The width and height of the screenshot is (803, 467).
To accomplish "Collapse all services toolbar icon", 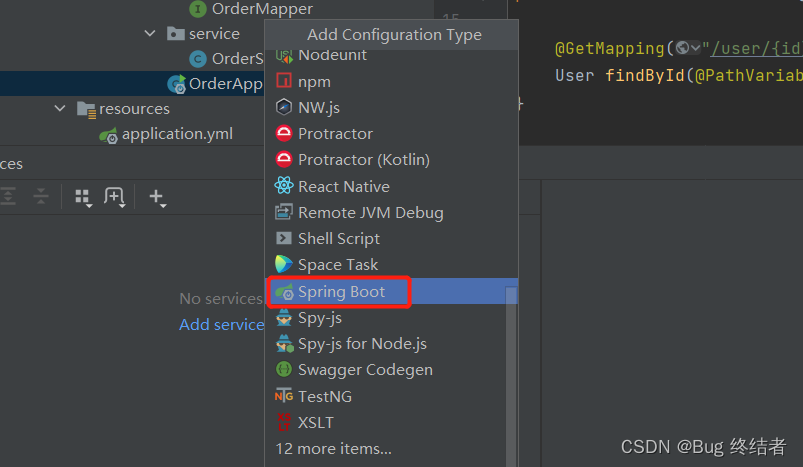I will click(40, 196).
